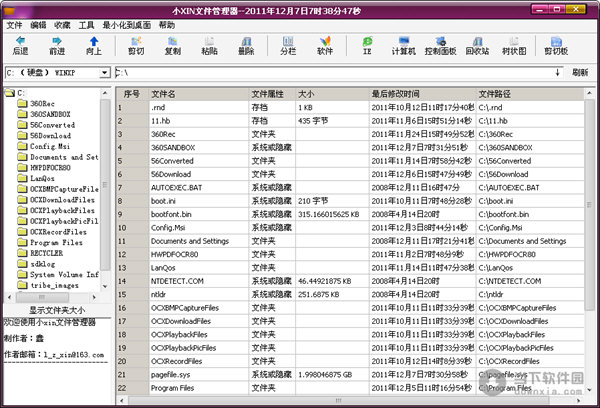The width and height of the screenshot is (600, 408).
Task: Click the 显示文件夹大小 button
Action: [56, 309]
